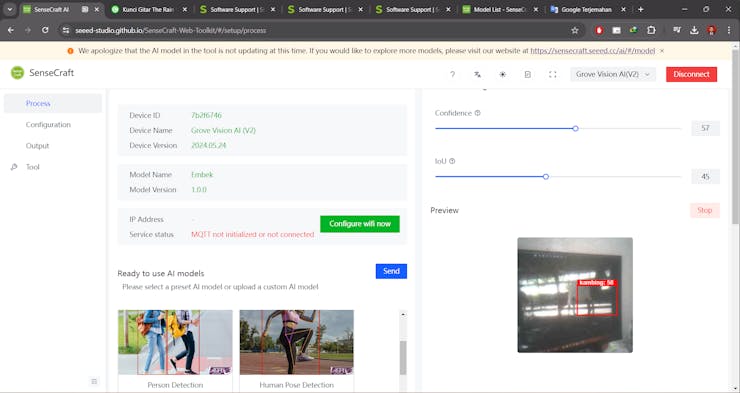This screenshot has height=393, width=740.
Task: Open the tab search dropdown arrow
Action: point(9,9)
